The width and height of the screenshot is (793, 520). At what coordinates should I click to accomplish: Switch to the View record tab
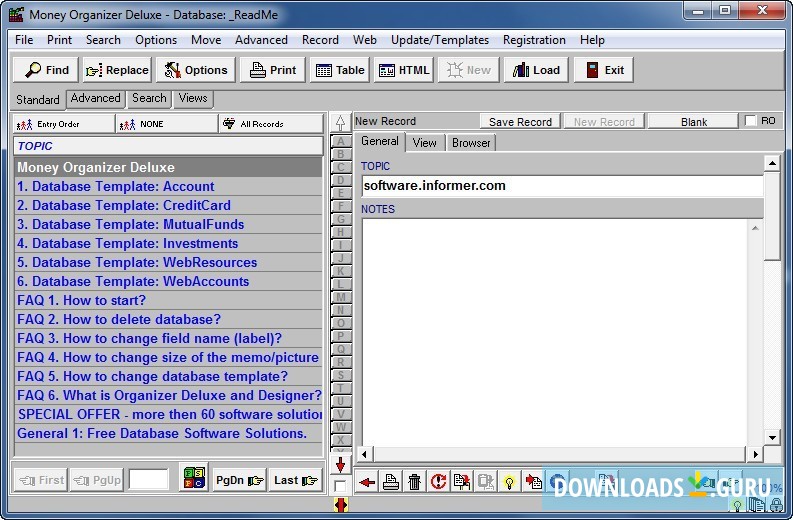click(424, 143)
